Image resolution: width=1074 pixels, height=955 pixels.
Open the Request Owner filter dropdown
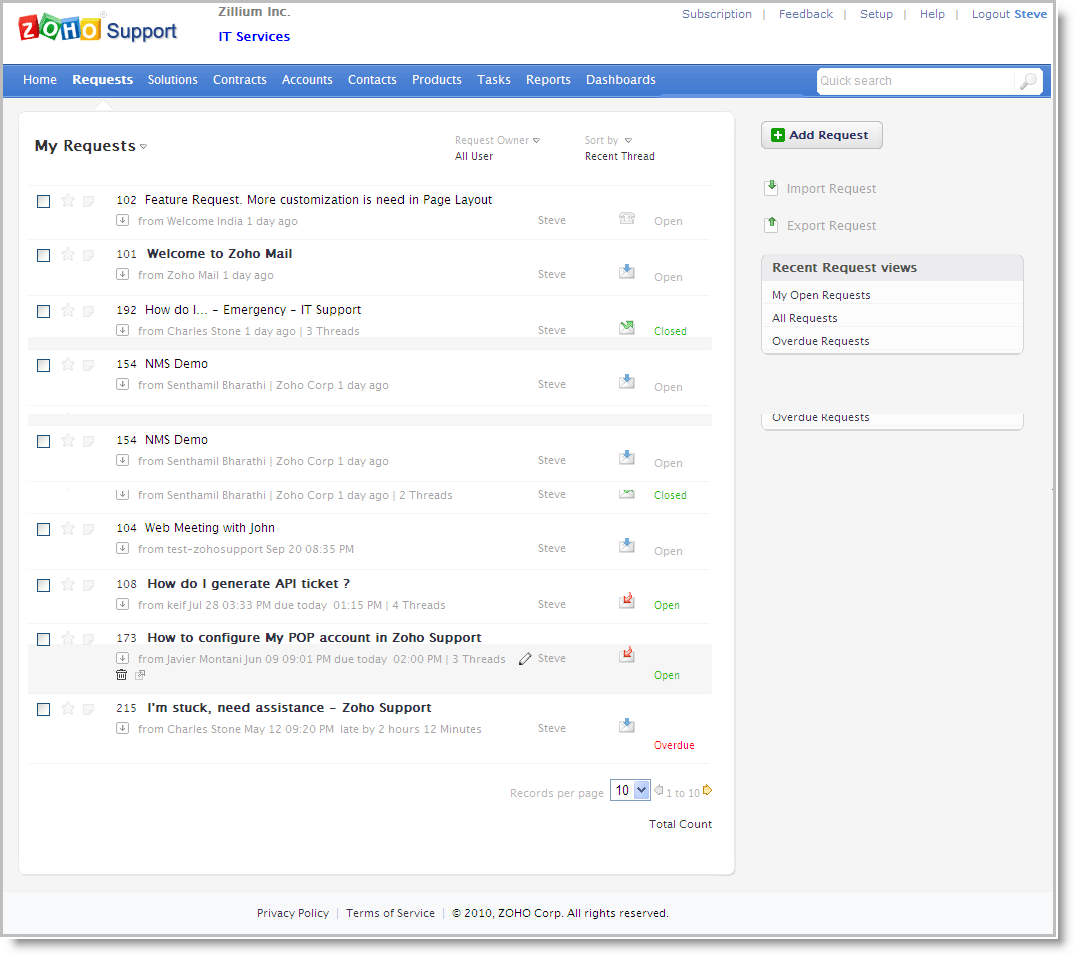point(536,140)
